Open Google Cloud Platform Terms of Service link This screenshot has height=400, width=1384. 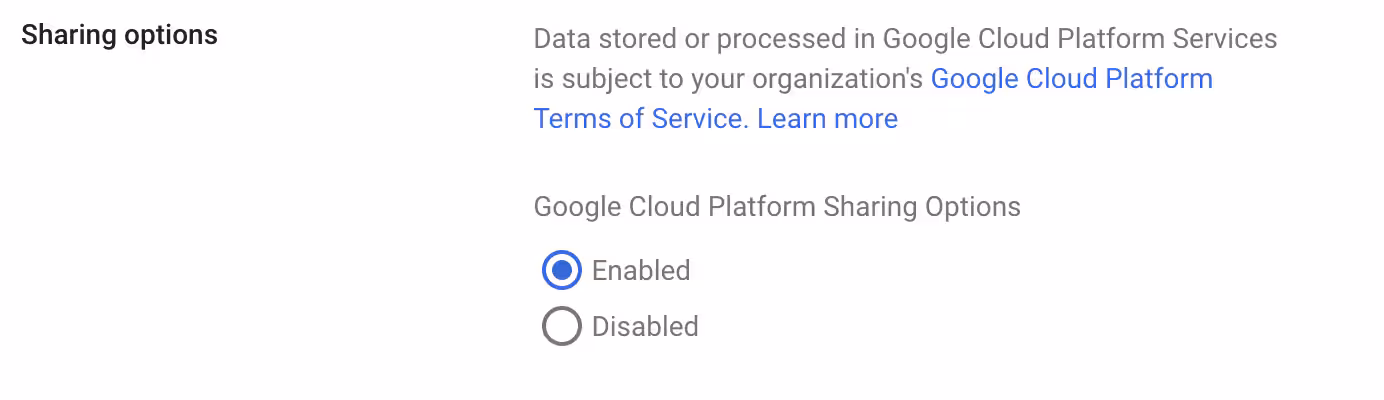coord(1071,79)
